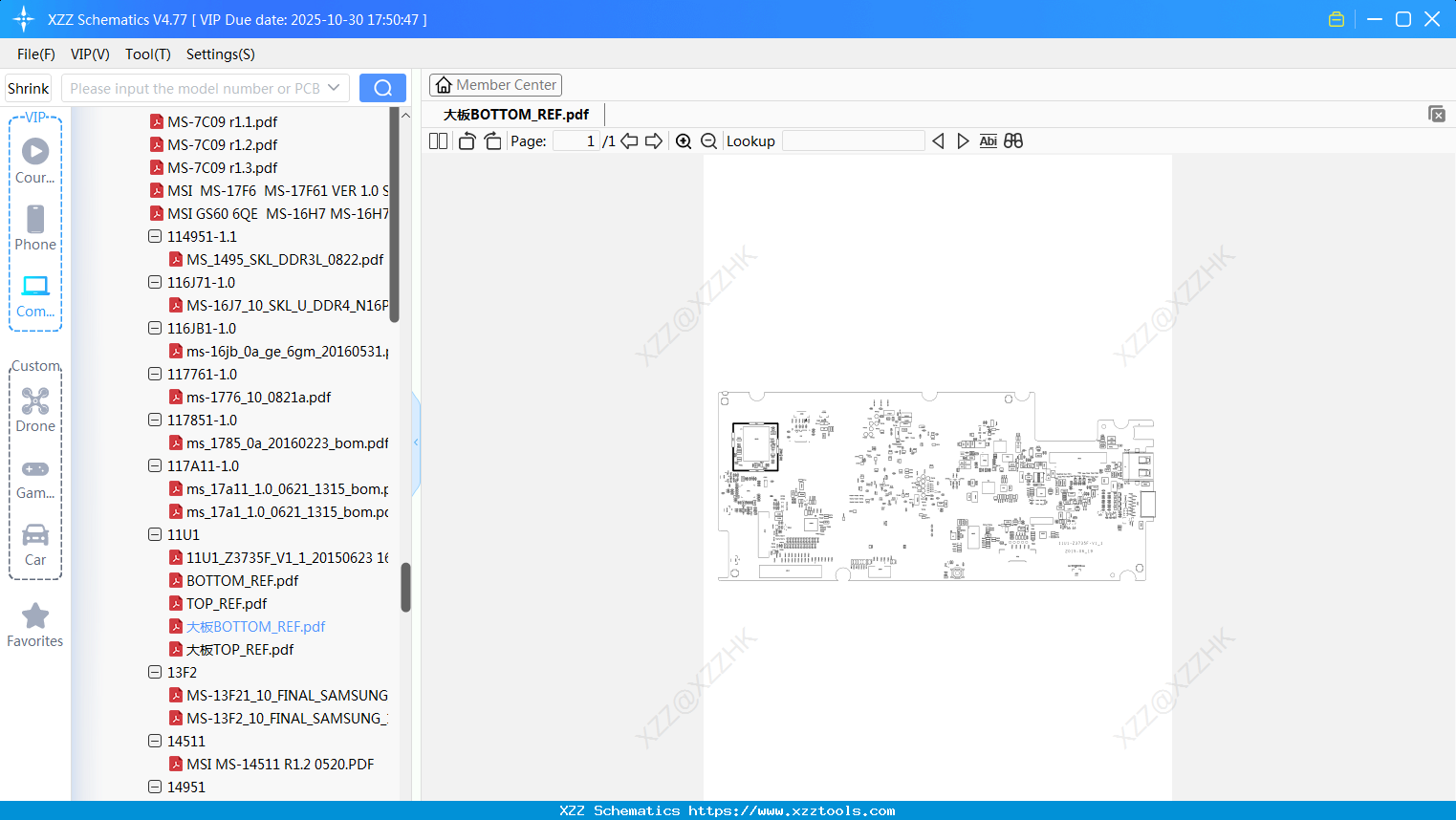The image size is (1456, 820).
Task: Collapse the file tree panel handle
Action: coord(416,442)
